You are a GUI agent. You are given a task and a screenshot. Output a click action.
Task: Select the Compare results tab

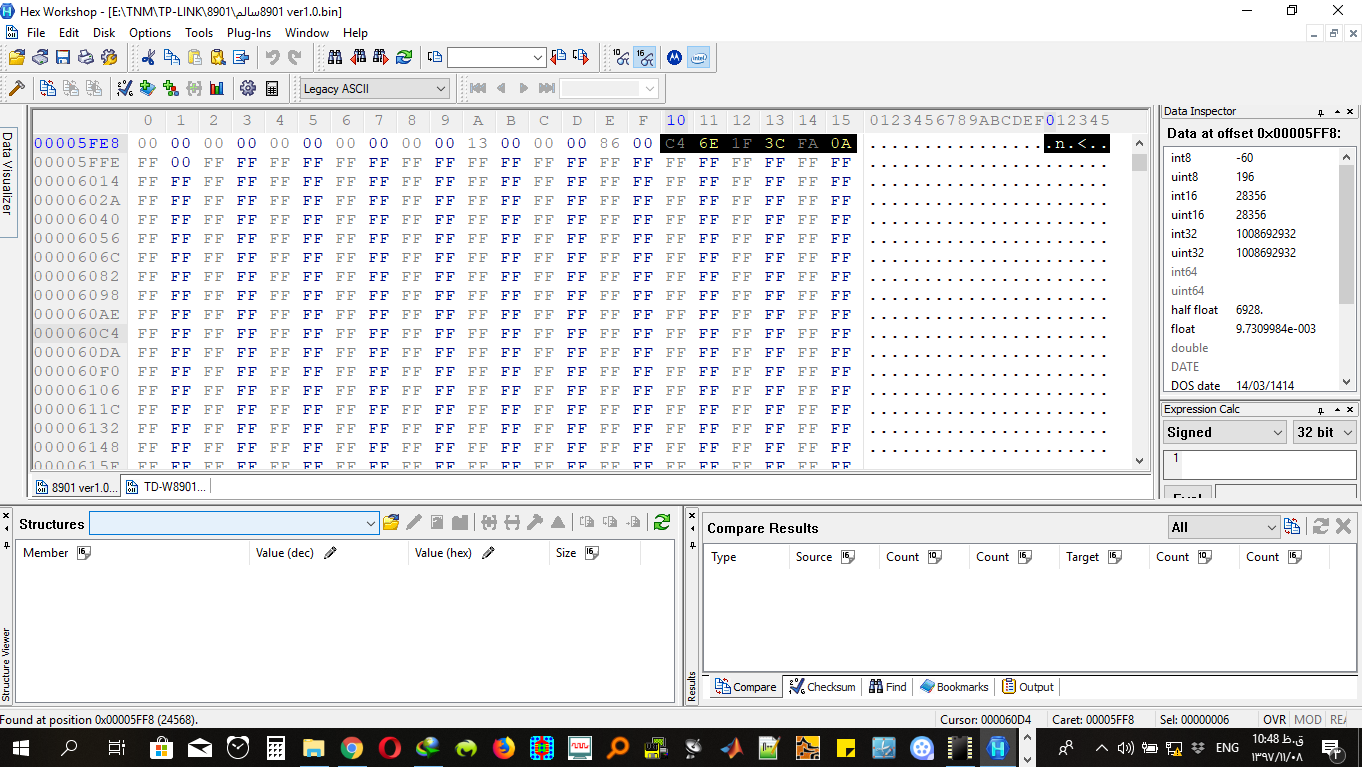coord(746,687)
